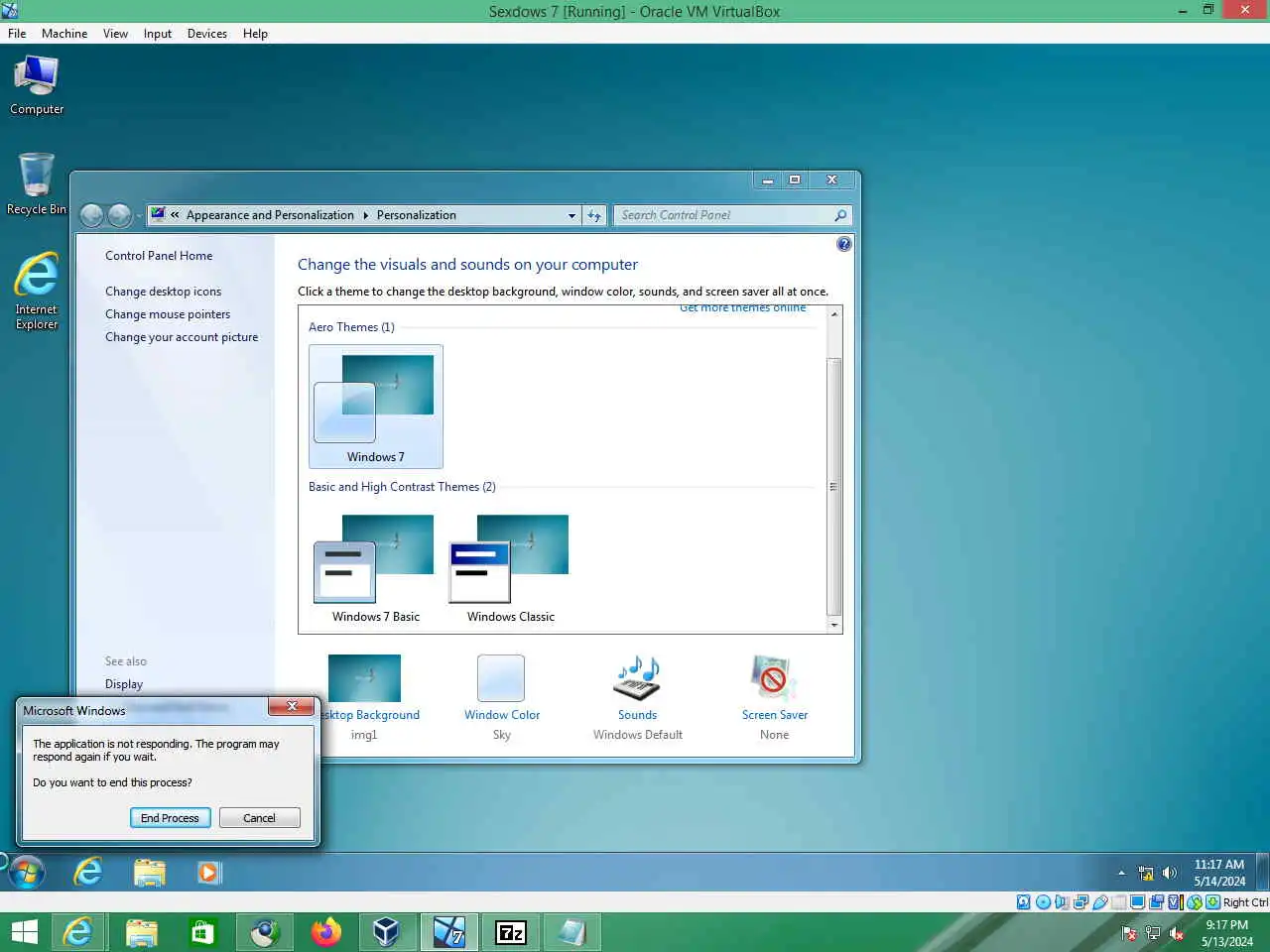Open Control Panel Home link

tap(159, 256)
